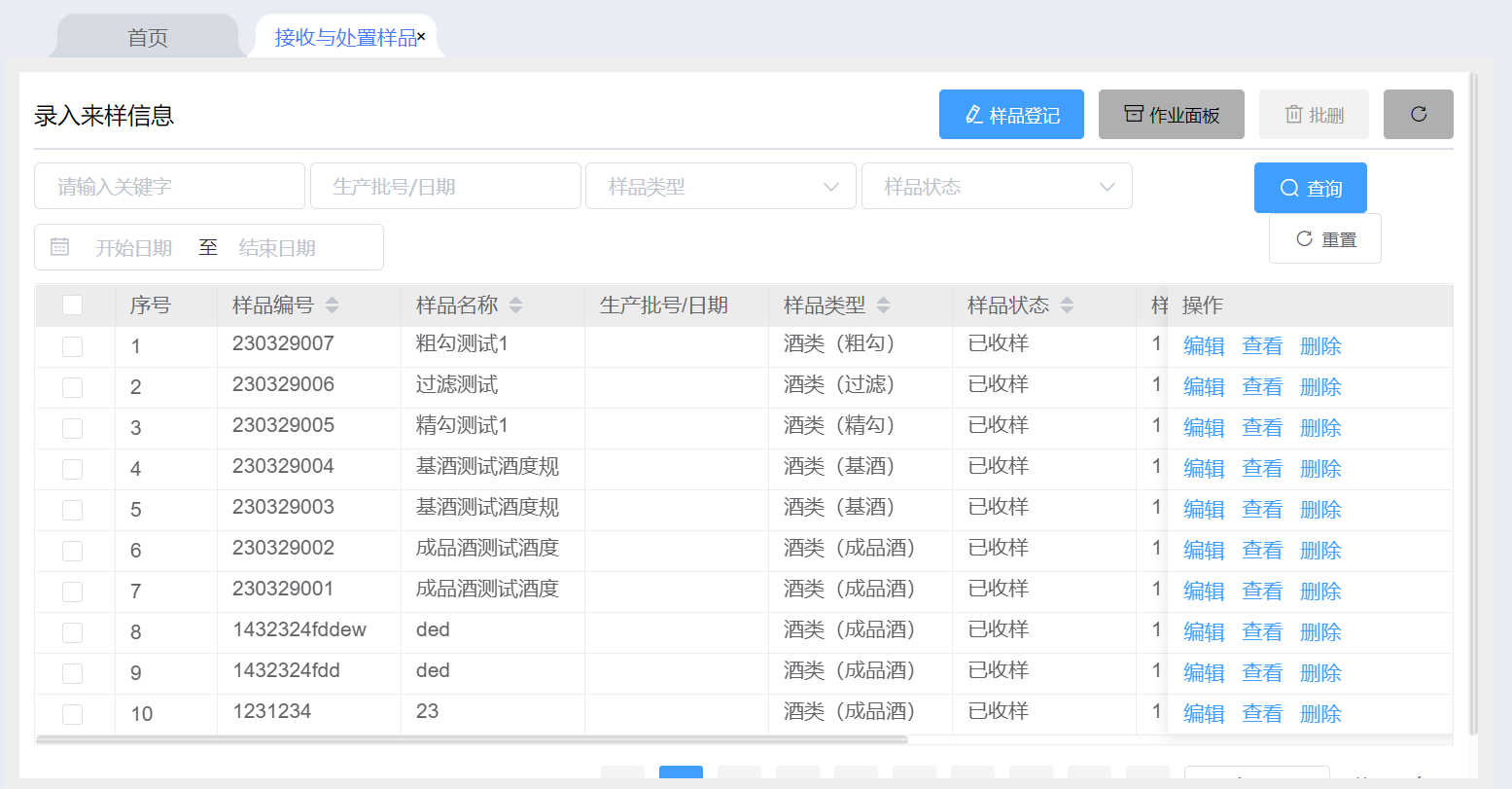
Task: Click 删除 for sample 230329004
Action: tap(1320, 469)
